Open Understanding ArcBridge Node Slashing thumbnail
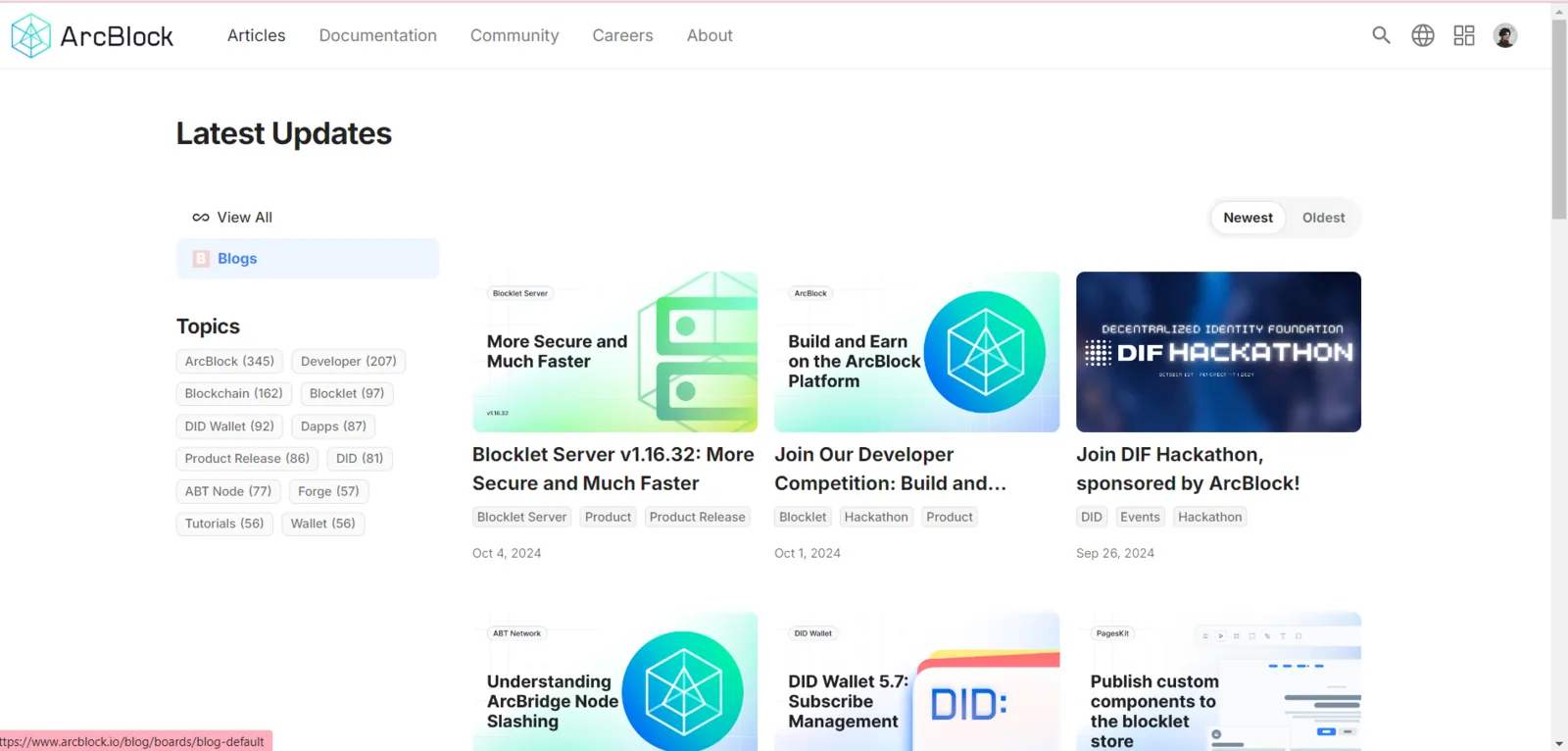The height and width of the screenshot is (751, 1568). 614,681
